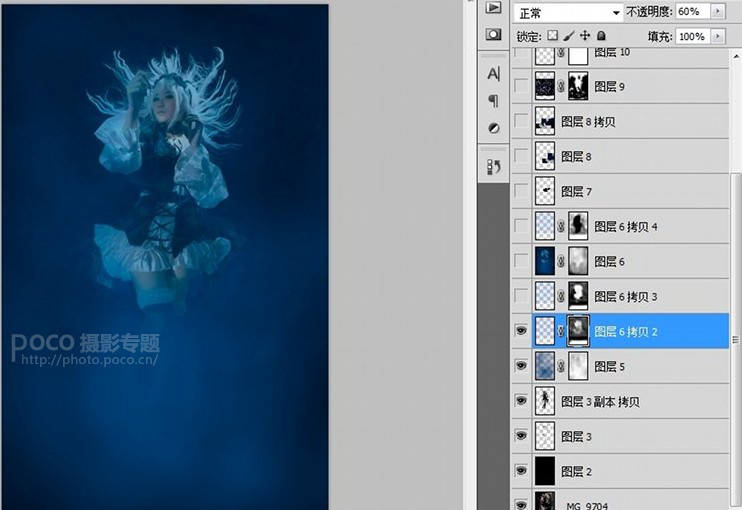The image size is (742, 510).
Task: Open the Actions panel play icon
Action: (493, 8)
